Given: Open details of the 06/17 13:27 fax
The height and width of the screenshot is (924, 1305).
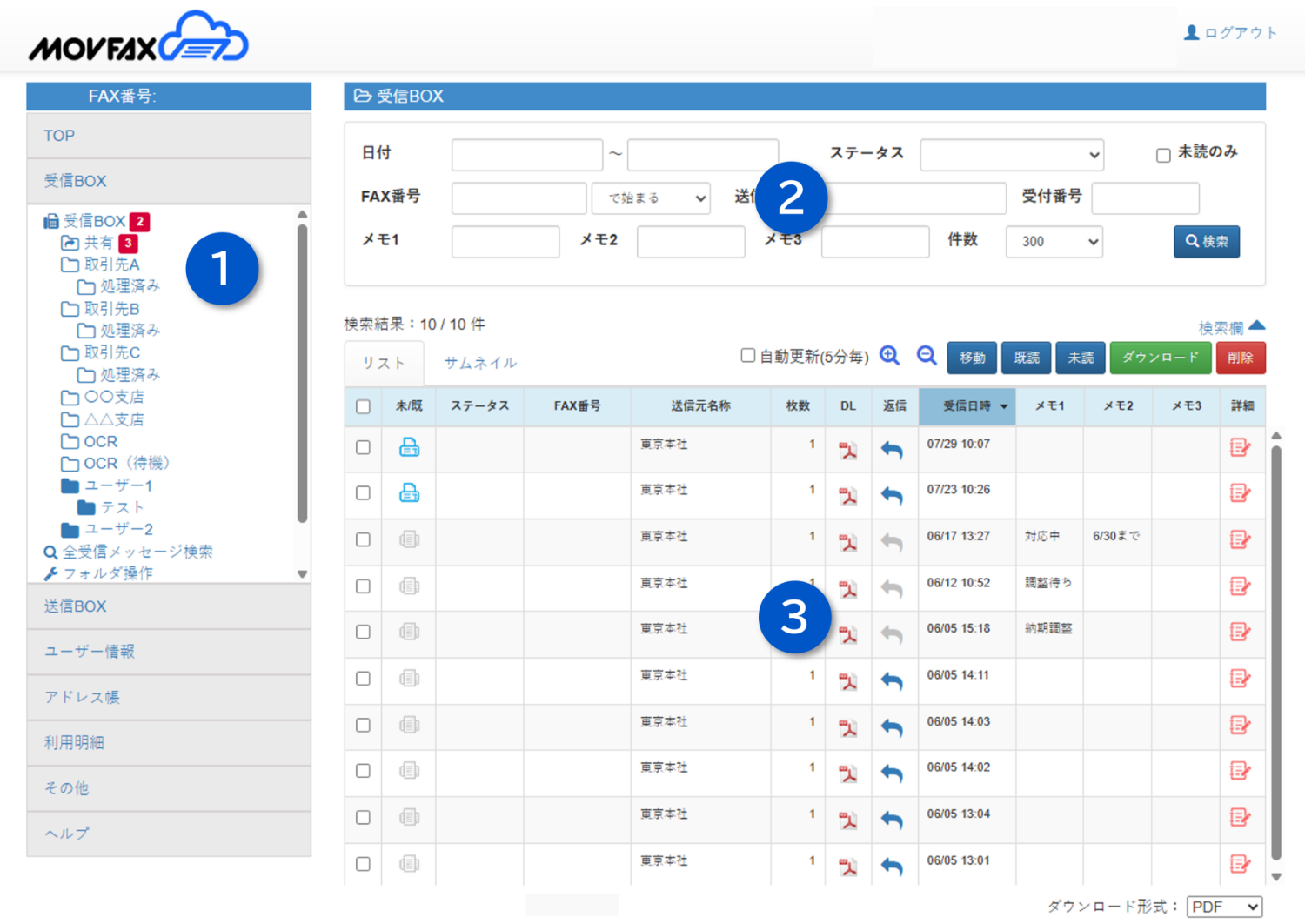Looking at the screenshot, I should click(1240, 539).
